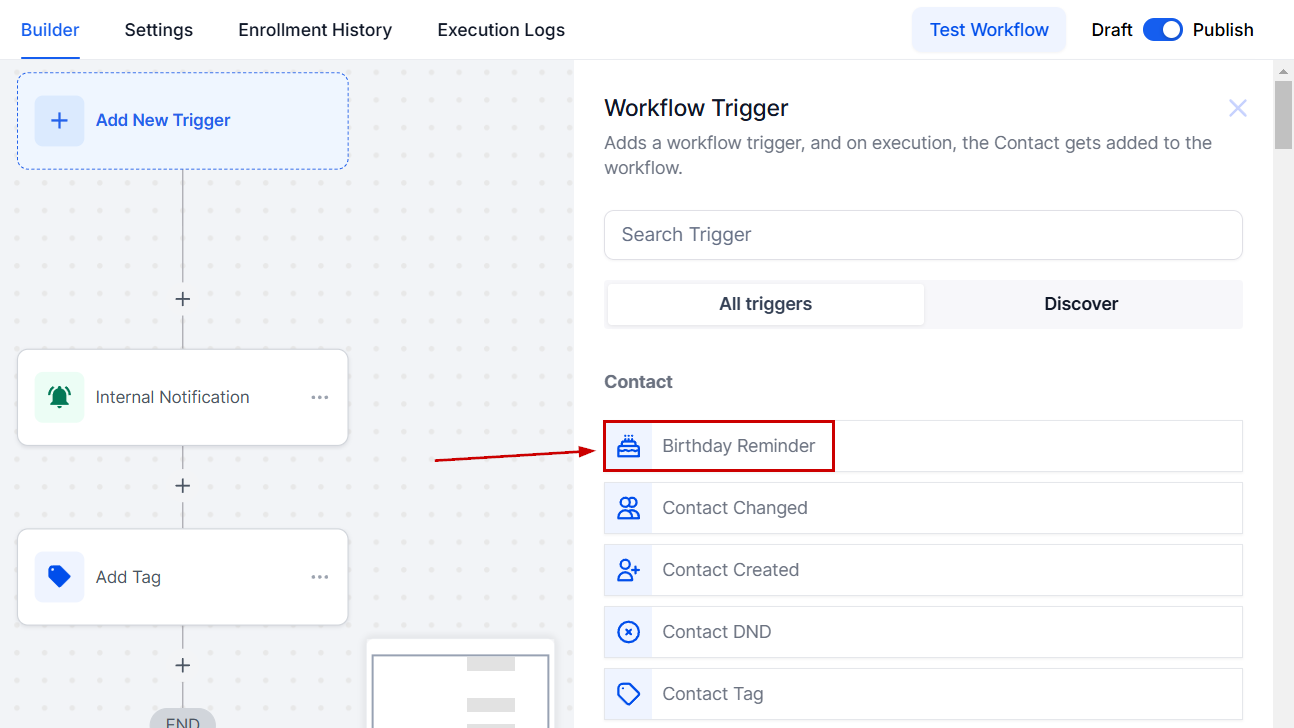Open Add Tag three-dot menu
The image size is (1294, 728).
pos(320,577)
